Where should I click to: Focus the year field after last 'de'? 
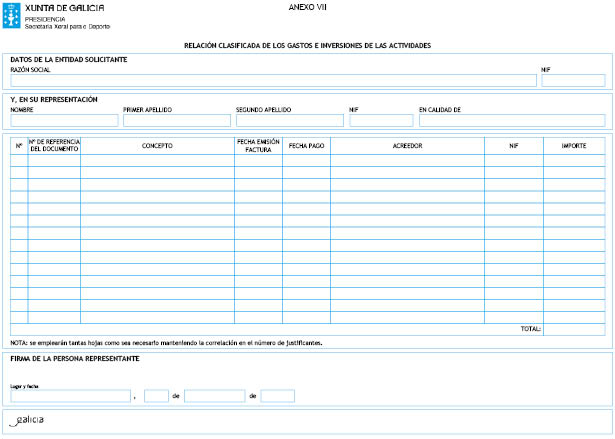tap(277, 396)
